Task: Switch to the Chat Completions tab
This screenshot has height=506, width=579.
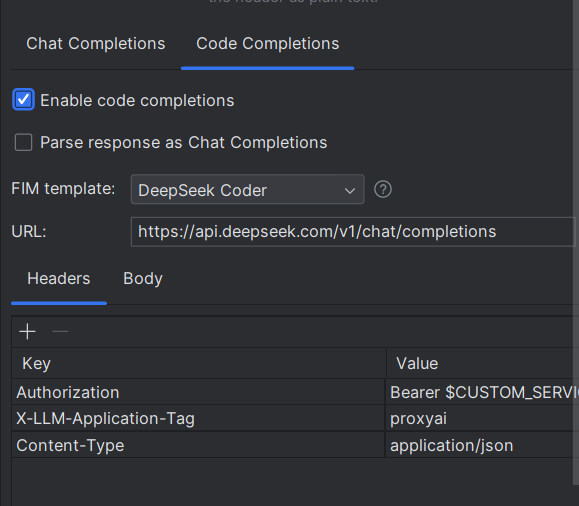Action: coord(96,44)
